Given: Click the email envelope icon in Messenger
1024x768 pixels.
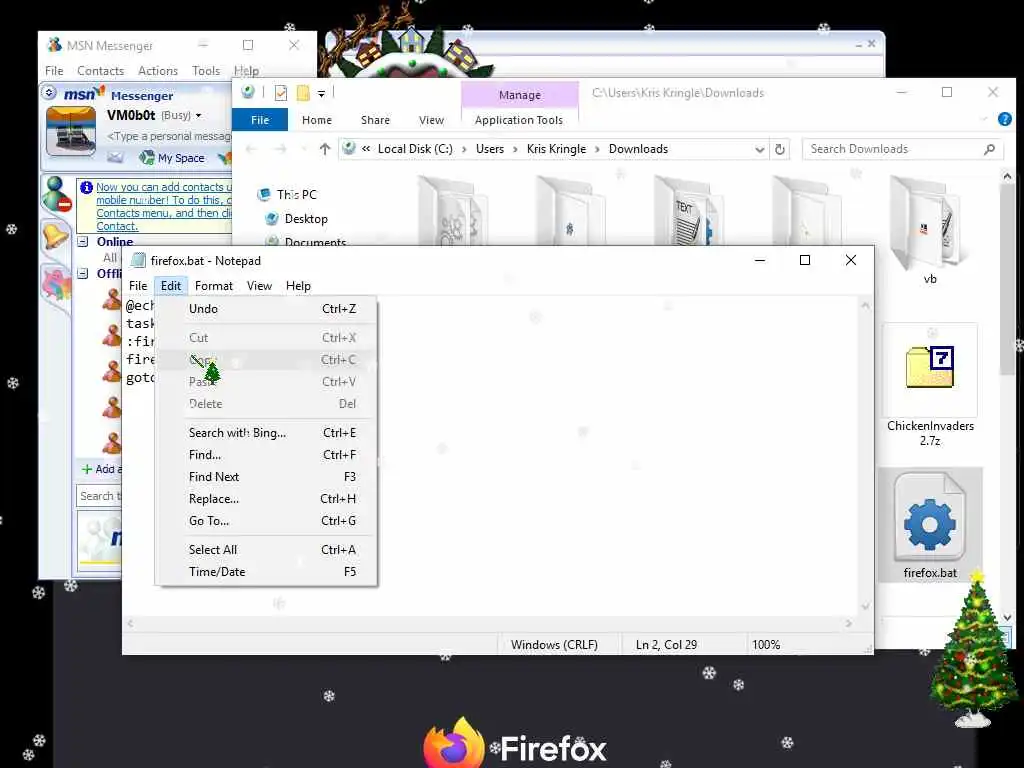Looking at the screenshot, I should 115,157.
